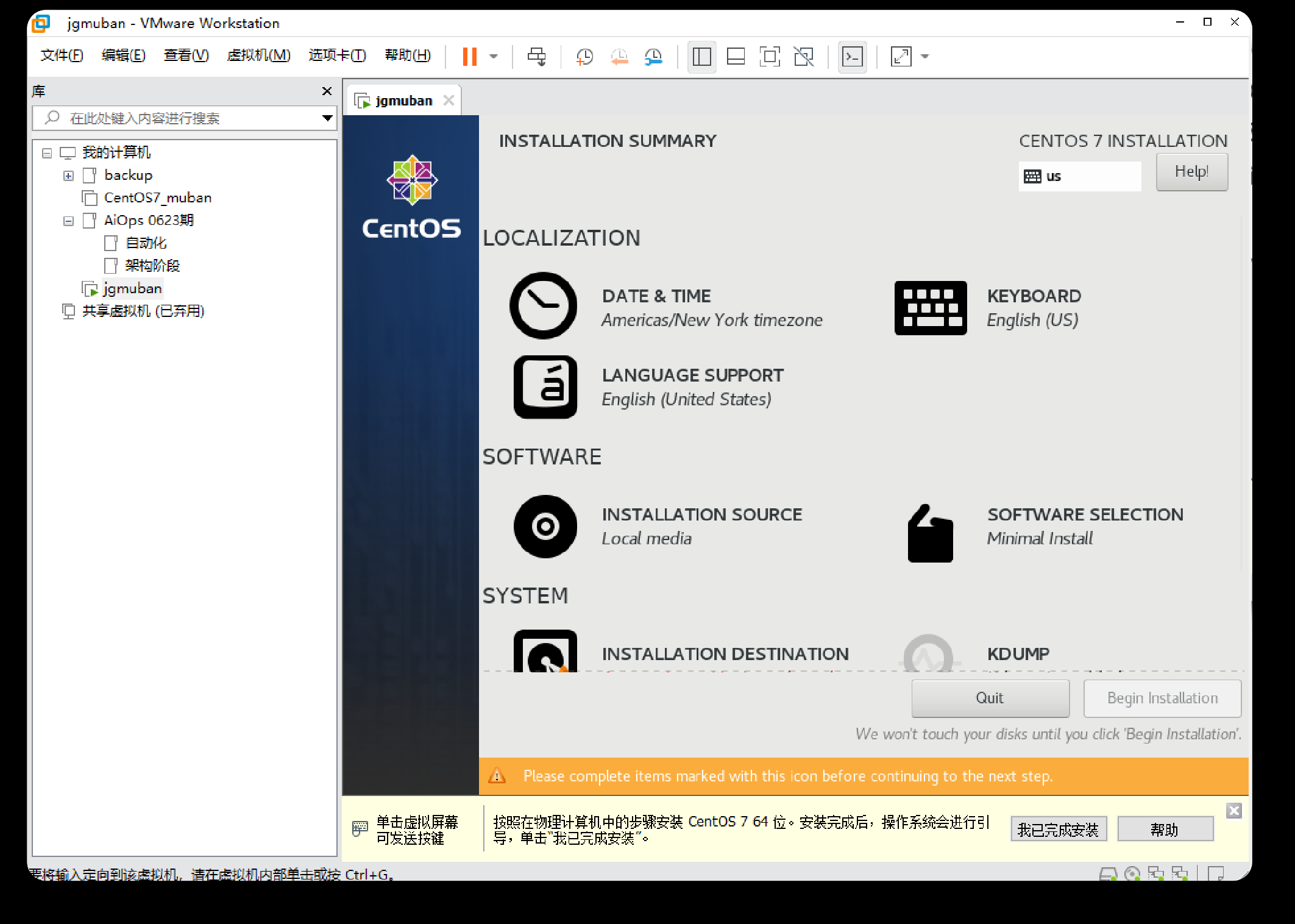This screenshot has height=924, width=1295.
Task: Select 共享虚拟机 (已弃用) in the tree
Action: [x=143, y=311]
